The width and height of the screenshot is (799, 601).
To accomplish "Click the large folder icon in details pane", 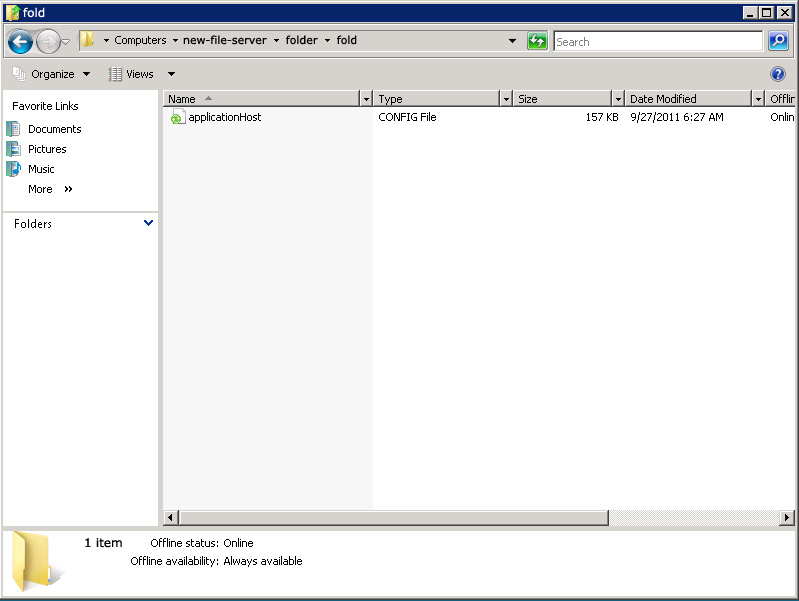I will click(36, 561).
